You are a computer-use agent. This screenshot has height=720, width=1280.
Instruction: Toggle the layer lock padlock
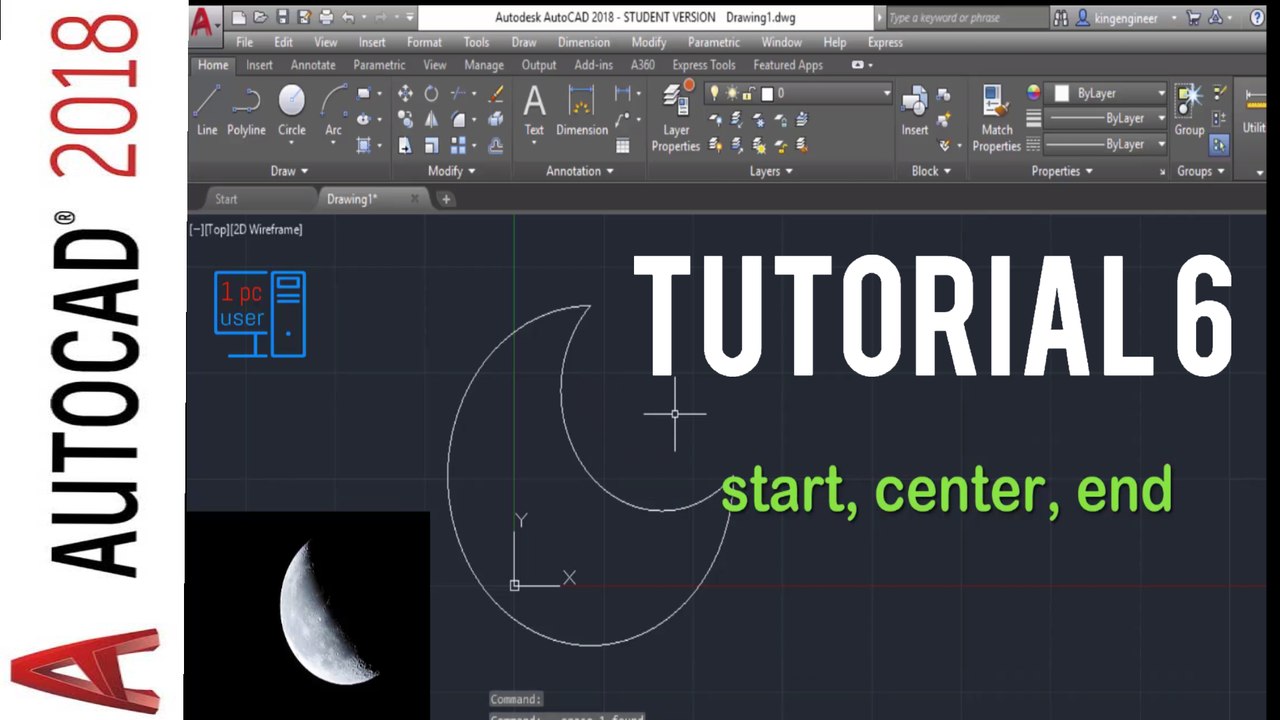pos(750,93)
